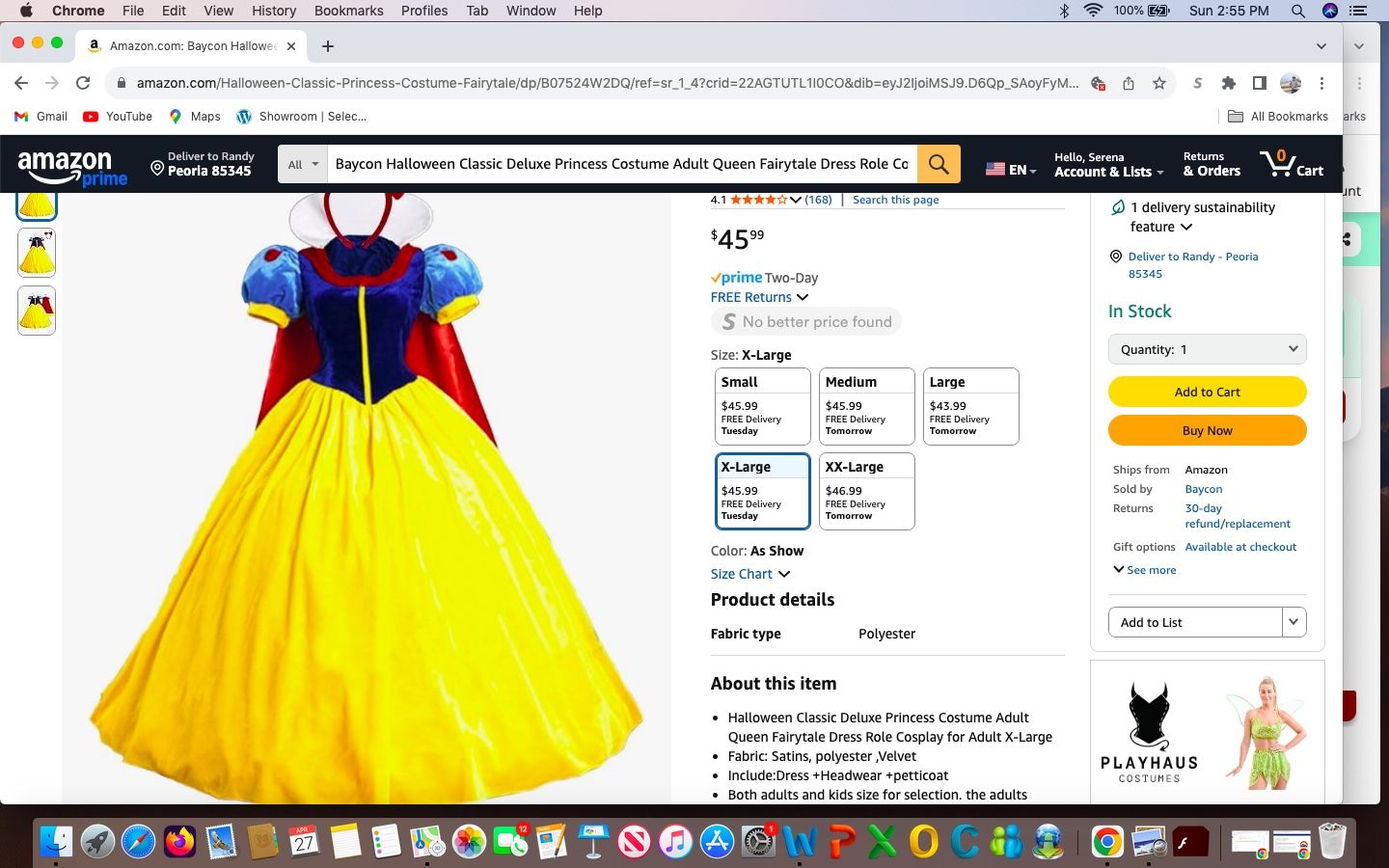Open the Profiles menu
The height and width of the screenshot is (868, 1389).
424,11
